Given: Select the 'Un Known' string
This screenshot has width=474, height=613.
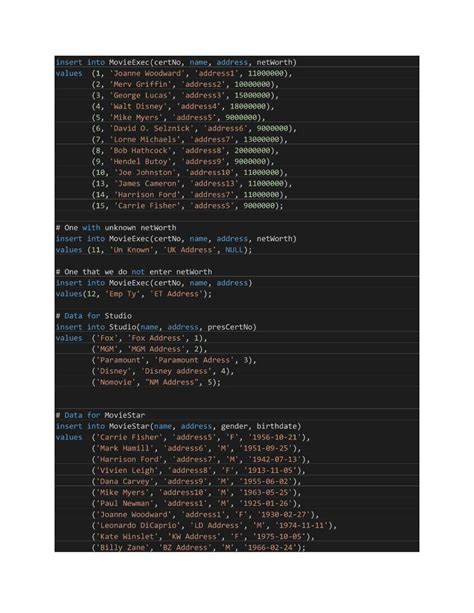Looking at the screenshot, I should tap(132, 250).
